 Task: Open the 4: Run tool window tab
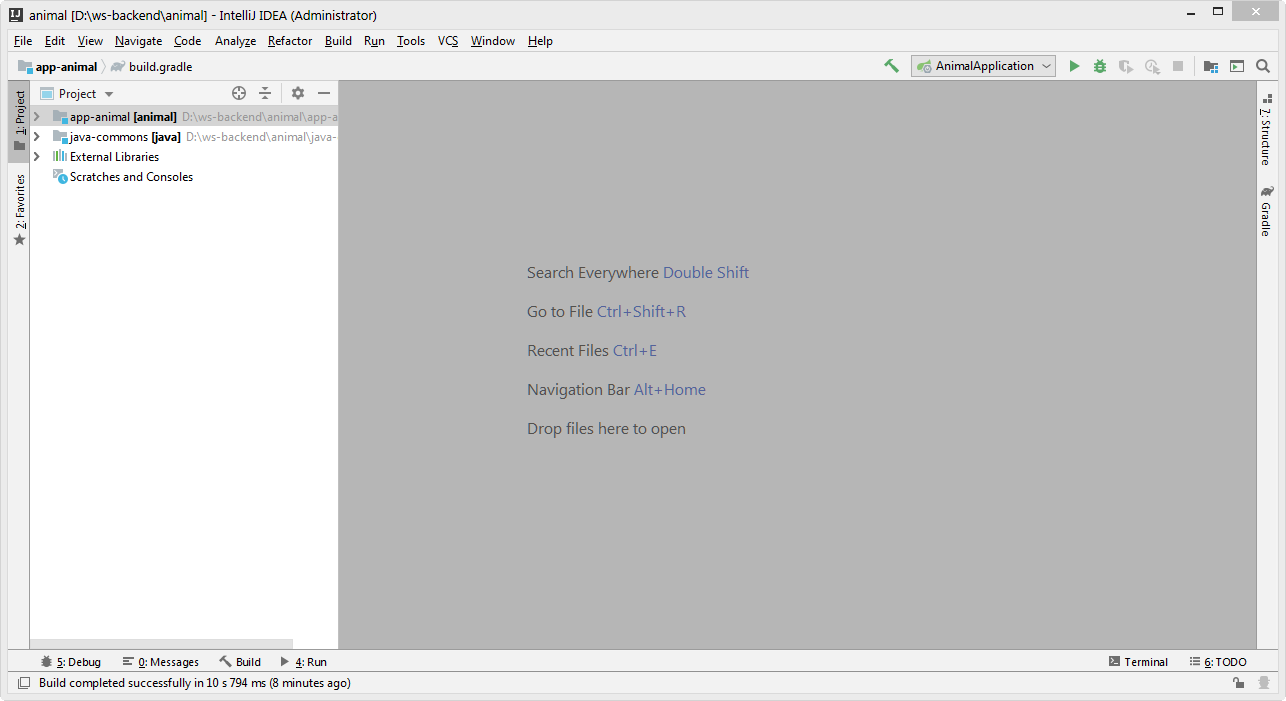click(x=303, y=662)
